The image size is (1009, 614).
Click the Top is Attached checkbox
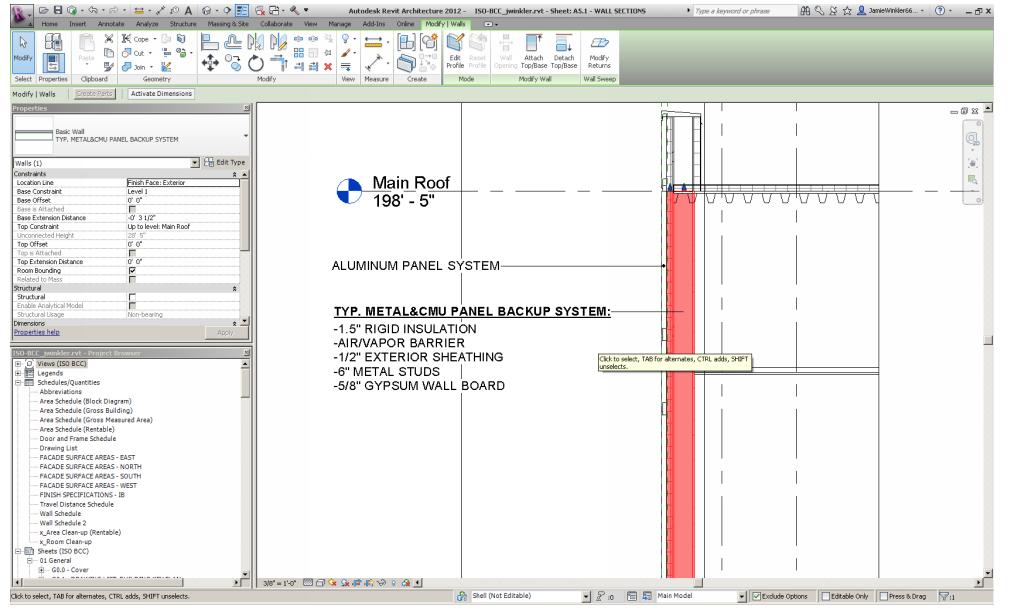(132, 253)
